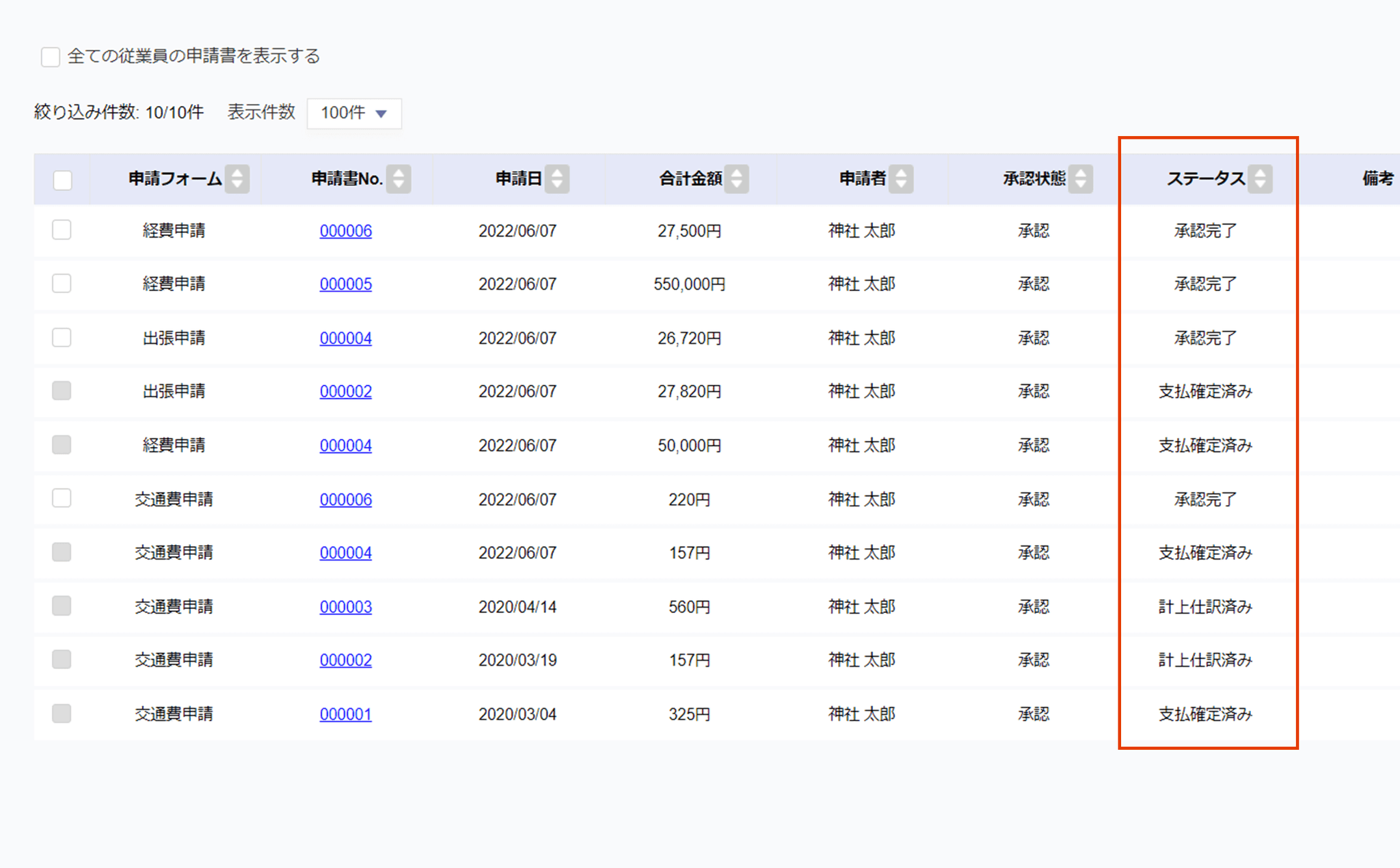Click 合計金額 sort arrows
The image size is (1400, 868).
click(736, 179)
